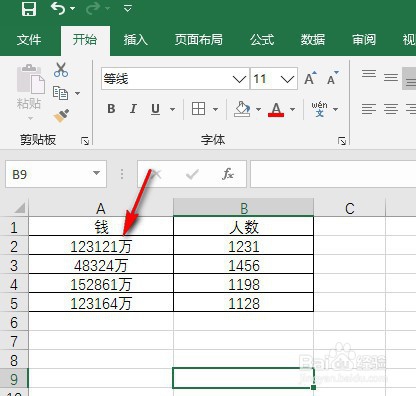Open the Customize Quick Access Toolbar dropdown
This screenshot has height=396, width=416.
pos(127,8)
